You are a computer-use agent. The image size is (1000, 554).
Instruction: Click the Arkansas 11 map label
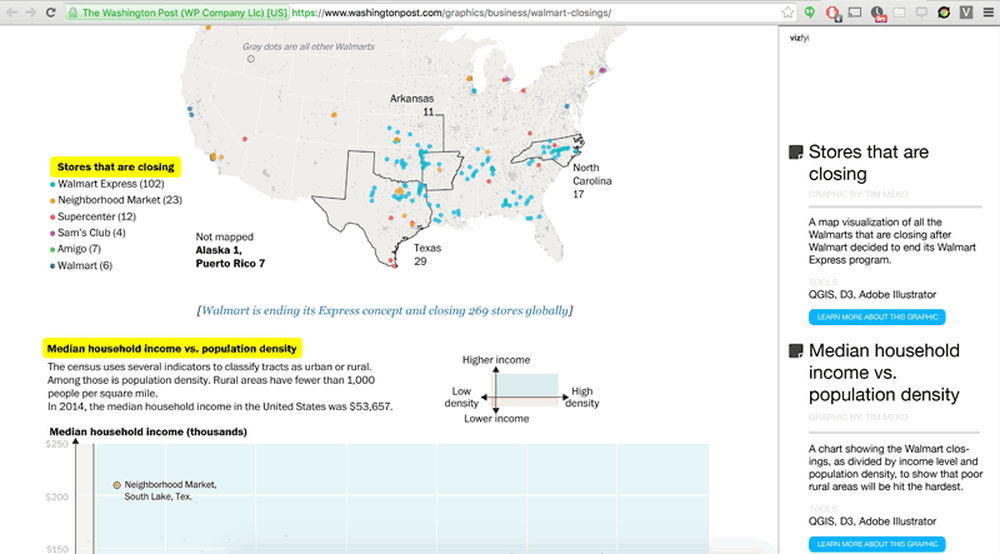click(x=412, y=105)
